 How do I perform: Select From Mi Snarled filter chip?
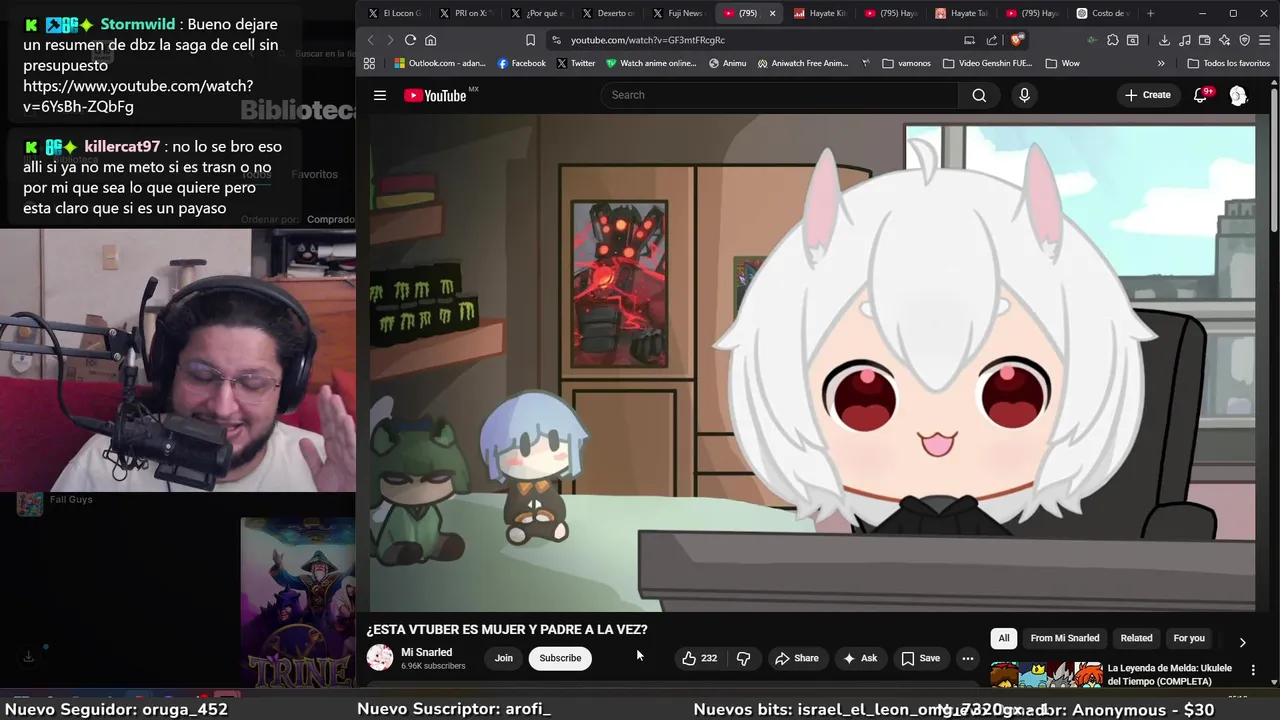click(1065, 638)
